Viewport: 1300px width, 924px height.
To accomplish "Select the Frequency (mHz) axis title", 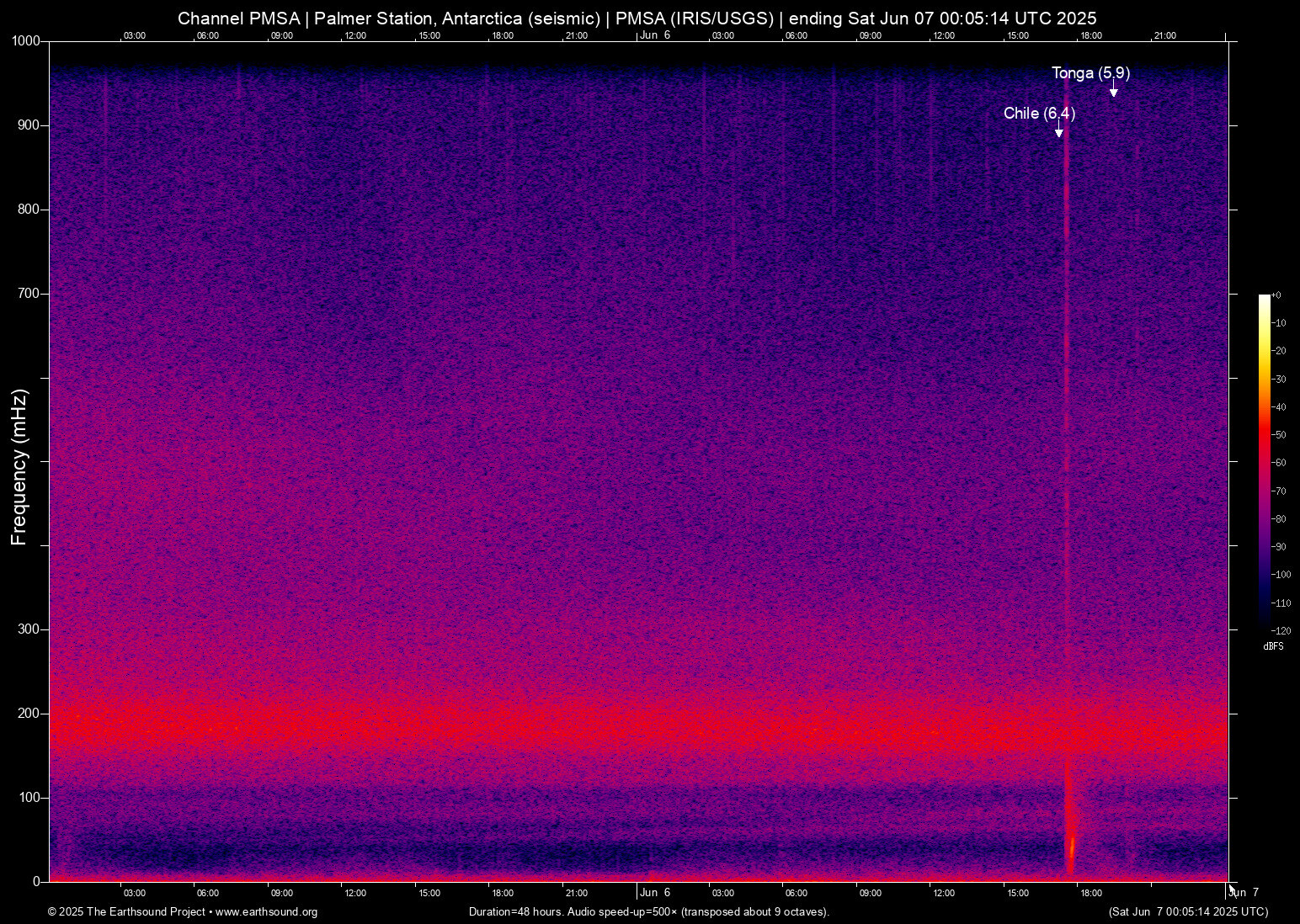I will 19,467.
